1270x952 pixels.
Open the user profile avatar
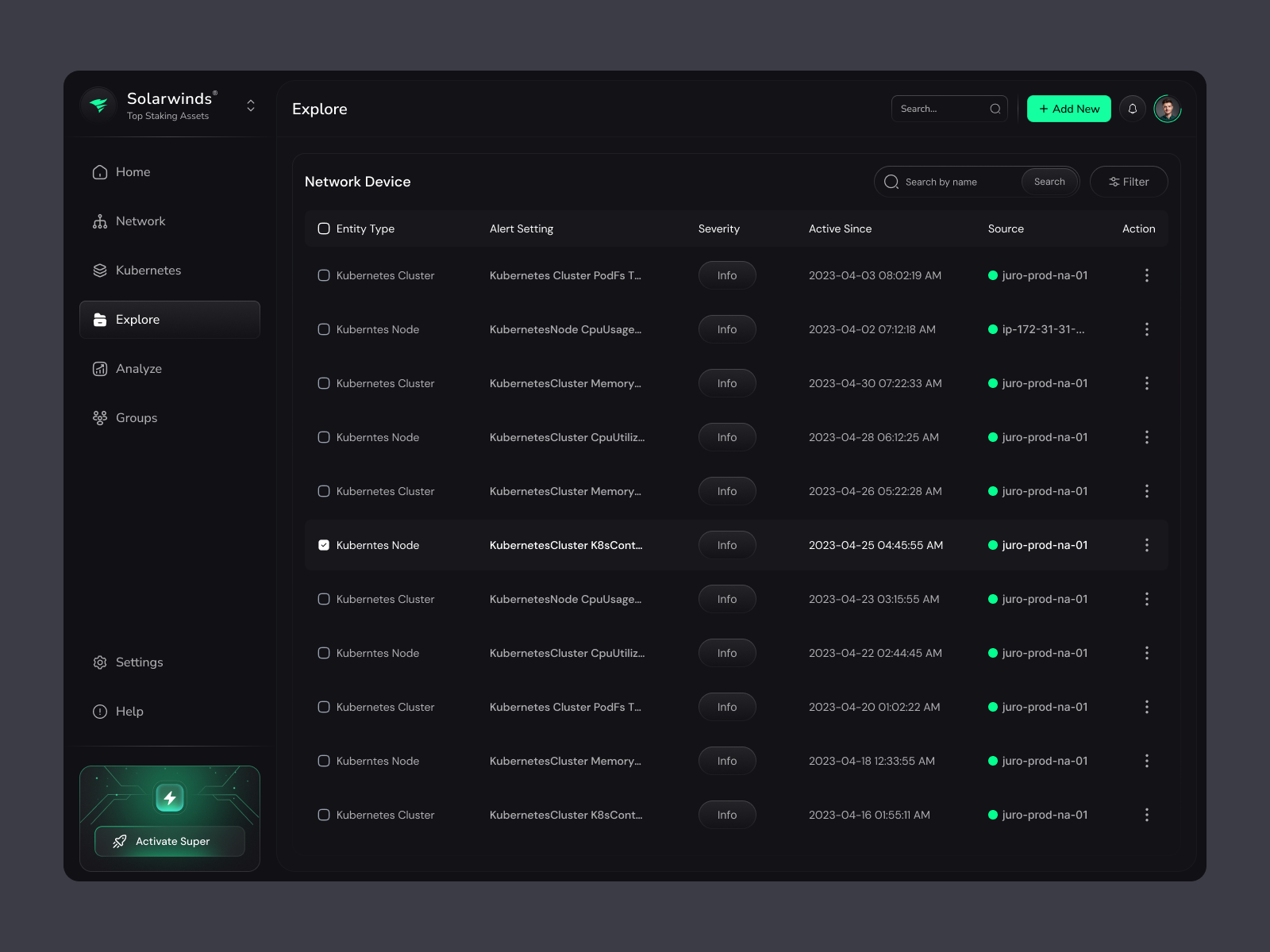[x=1168, y=109]
